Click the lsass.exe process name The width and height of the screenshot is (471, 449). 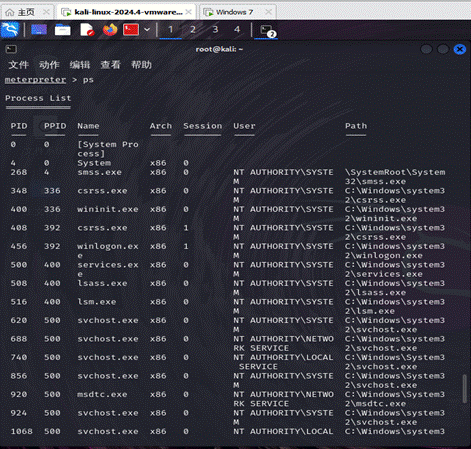(x=102, y=283)
